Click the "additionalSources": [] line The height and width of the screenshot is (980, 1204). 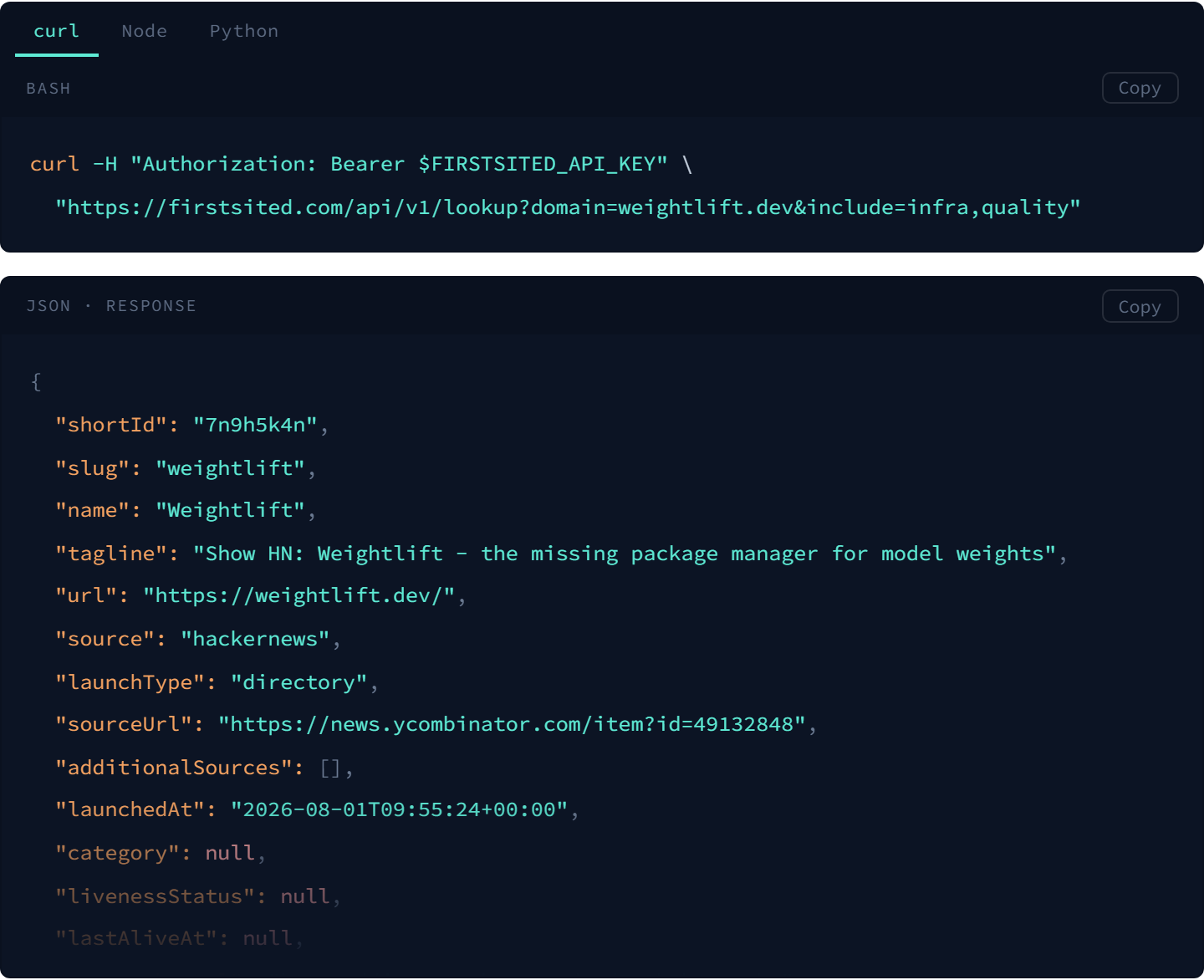[205, 768]
